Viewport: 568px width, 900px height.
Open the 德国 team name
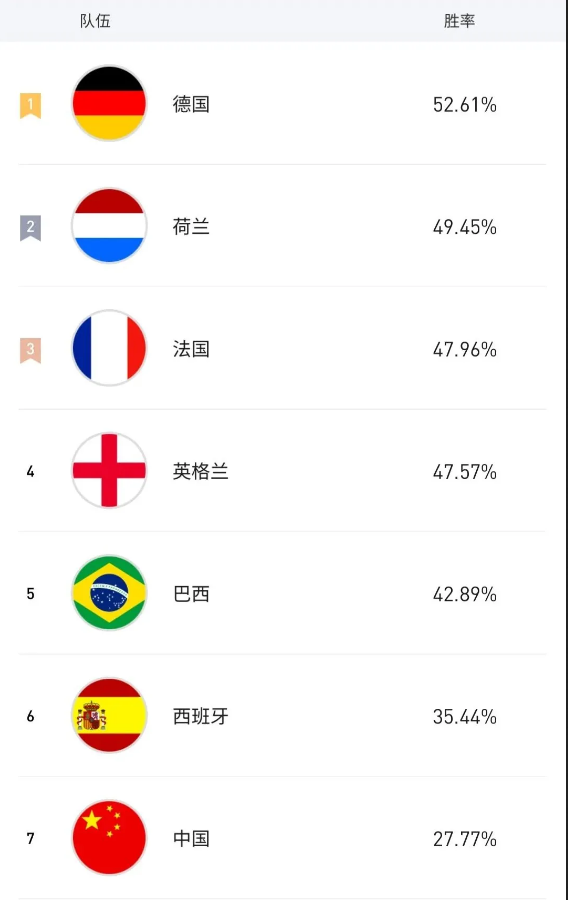click(x=191, y=104)
